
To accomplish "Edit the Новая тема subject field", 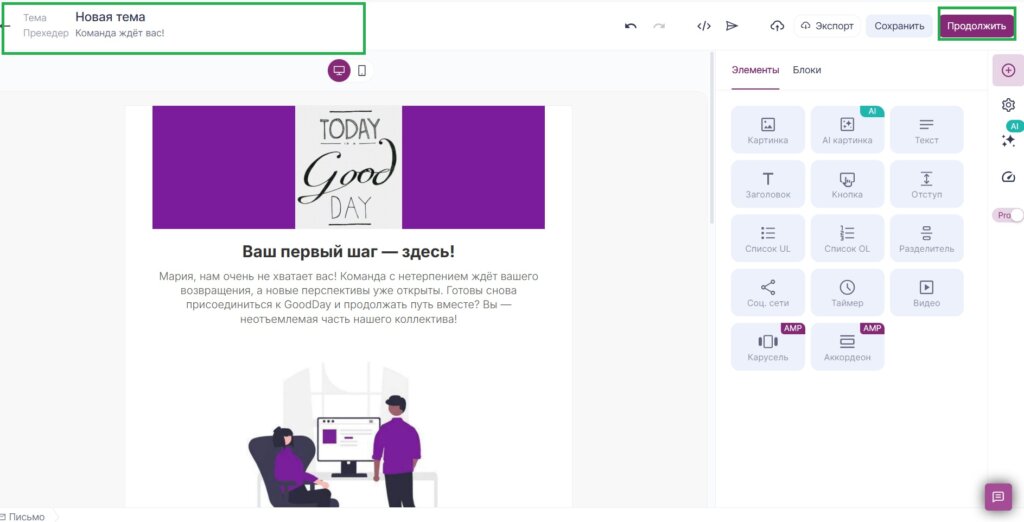I will pos(110,17).
